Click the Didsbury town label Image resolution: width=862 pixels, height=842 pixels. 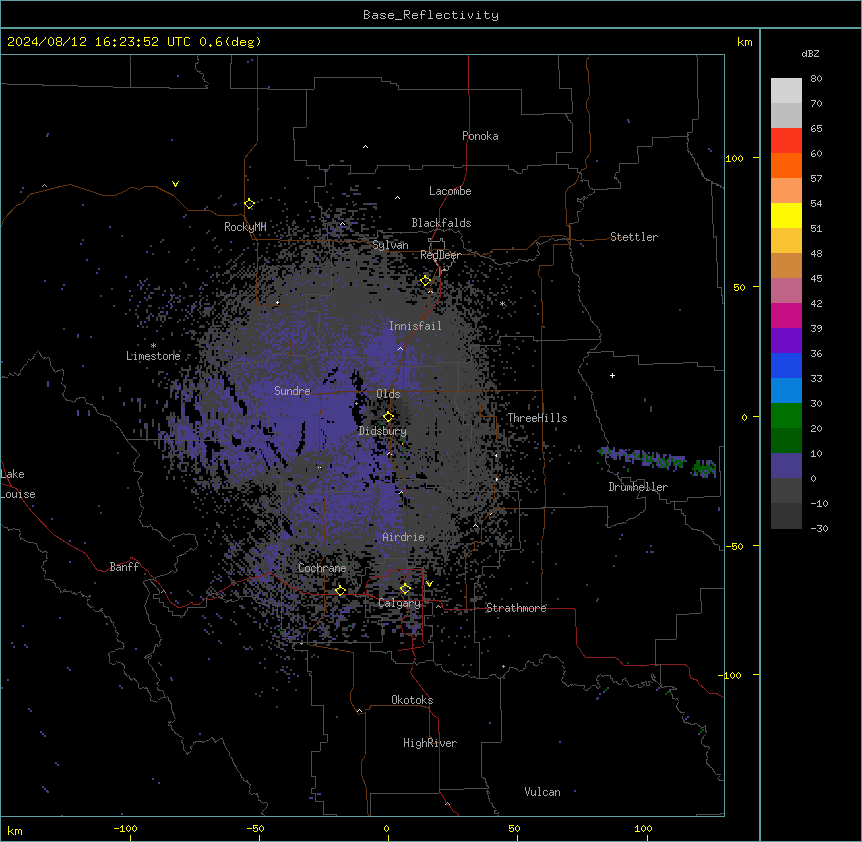point(383,431)
